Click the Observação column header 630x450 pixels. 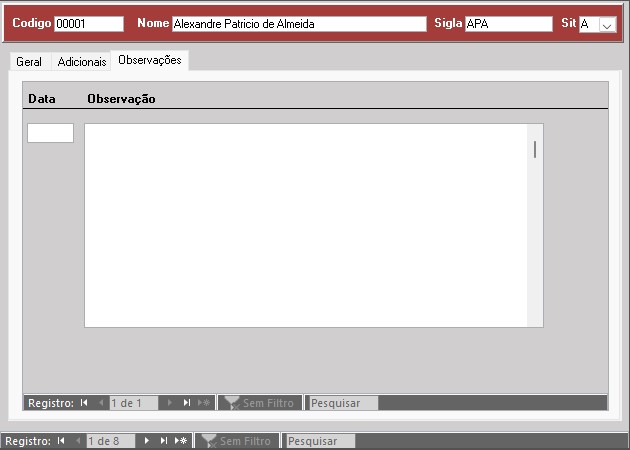click(x=121, y=99)
